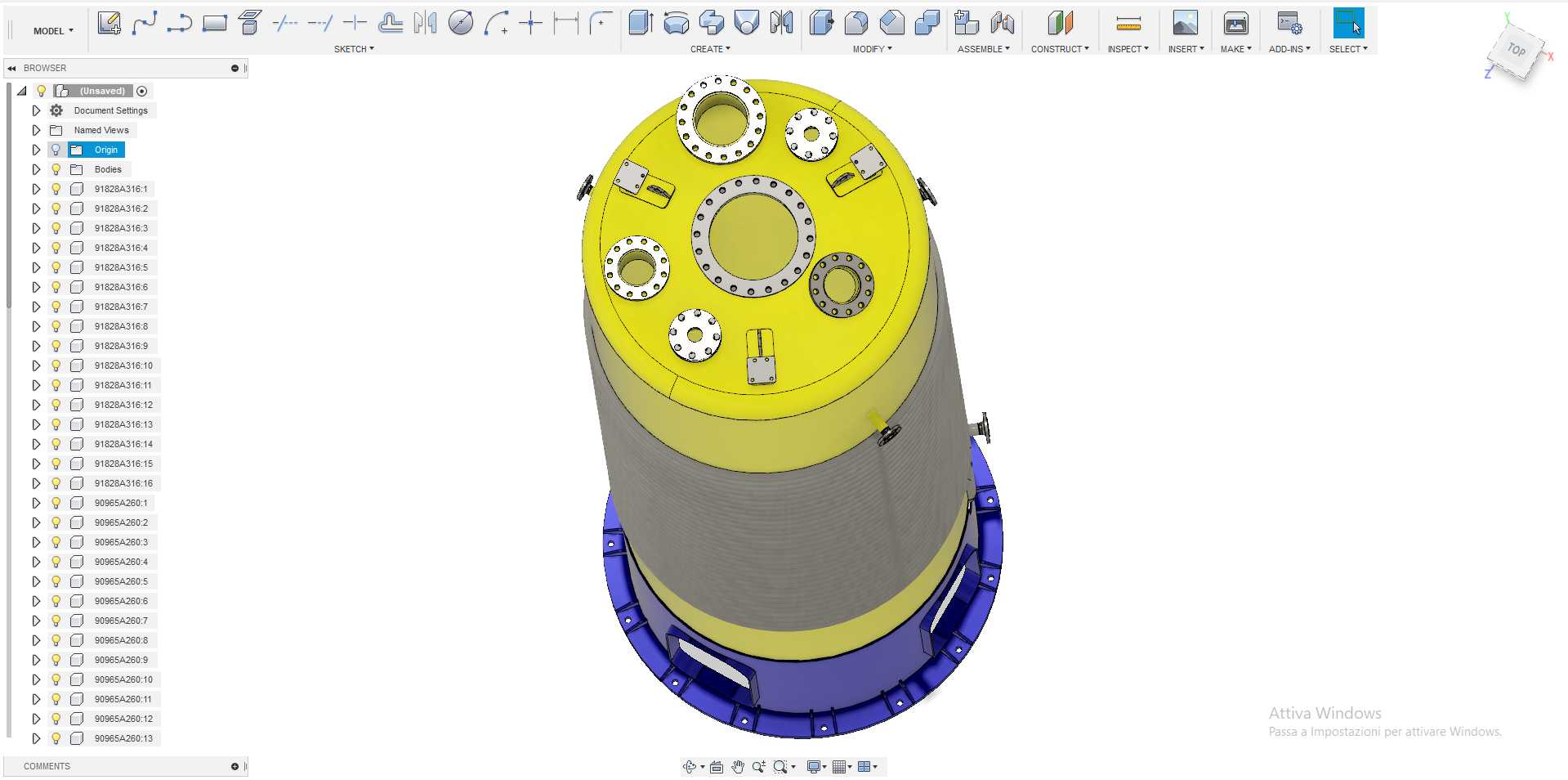Click the Scripts and Add-Ins icon

coord(1289,23)
